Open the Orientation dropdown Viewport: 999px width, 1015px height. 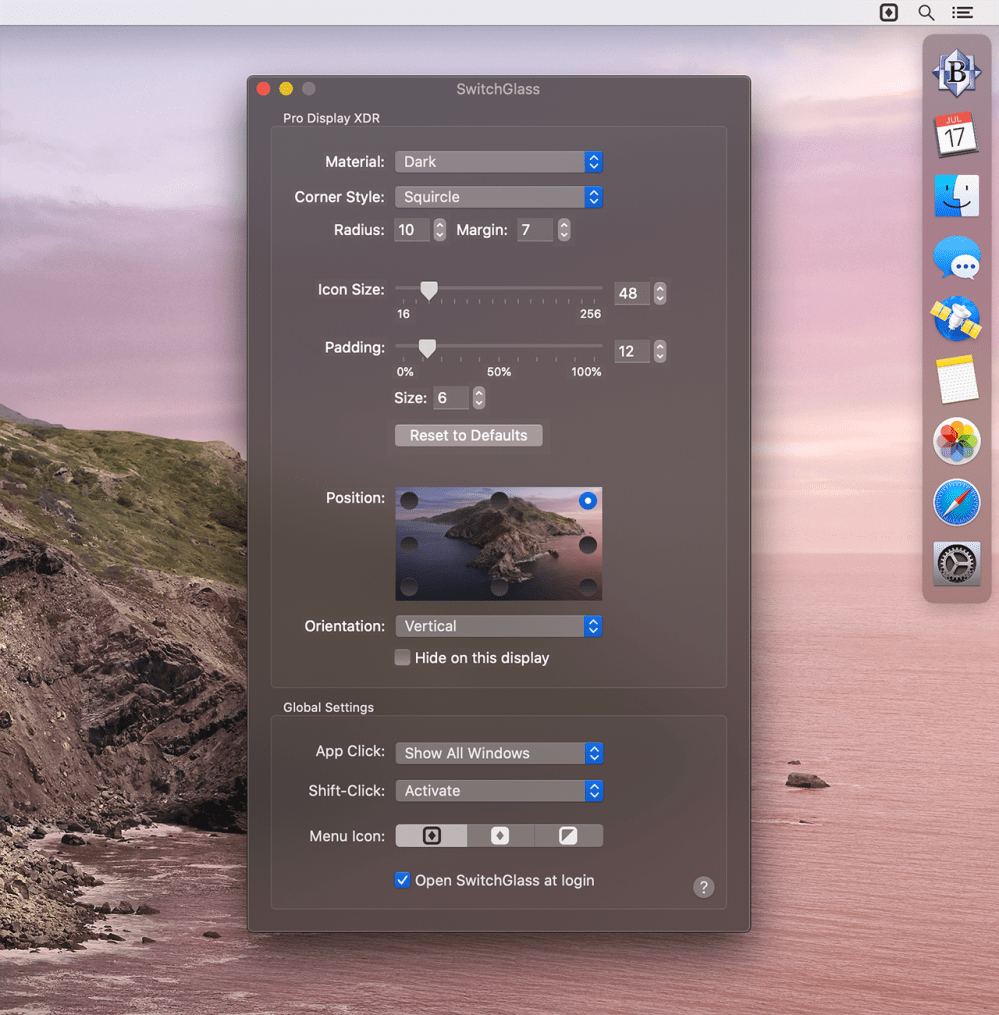(498, 626)
